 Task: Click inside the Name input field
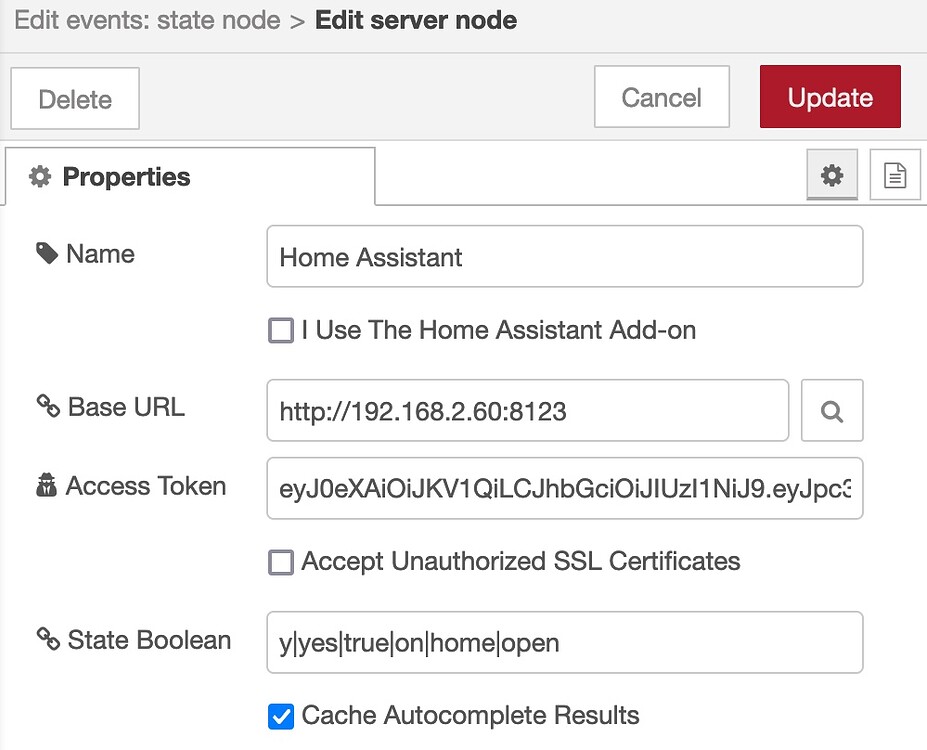[564, 256]
